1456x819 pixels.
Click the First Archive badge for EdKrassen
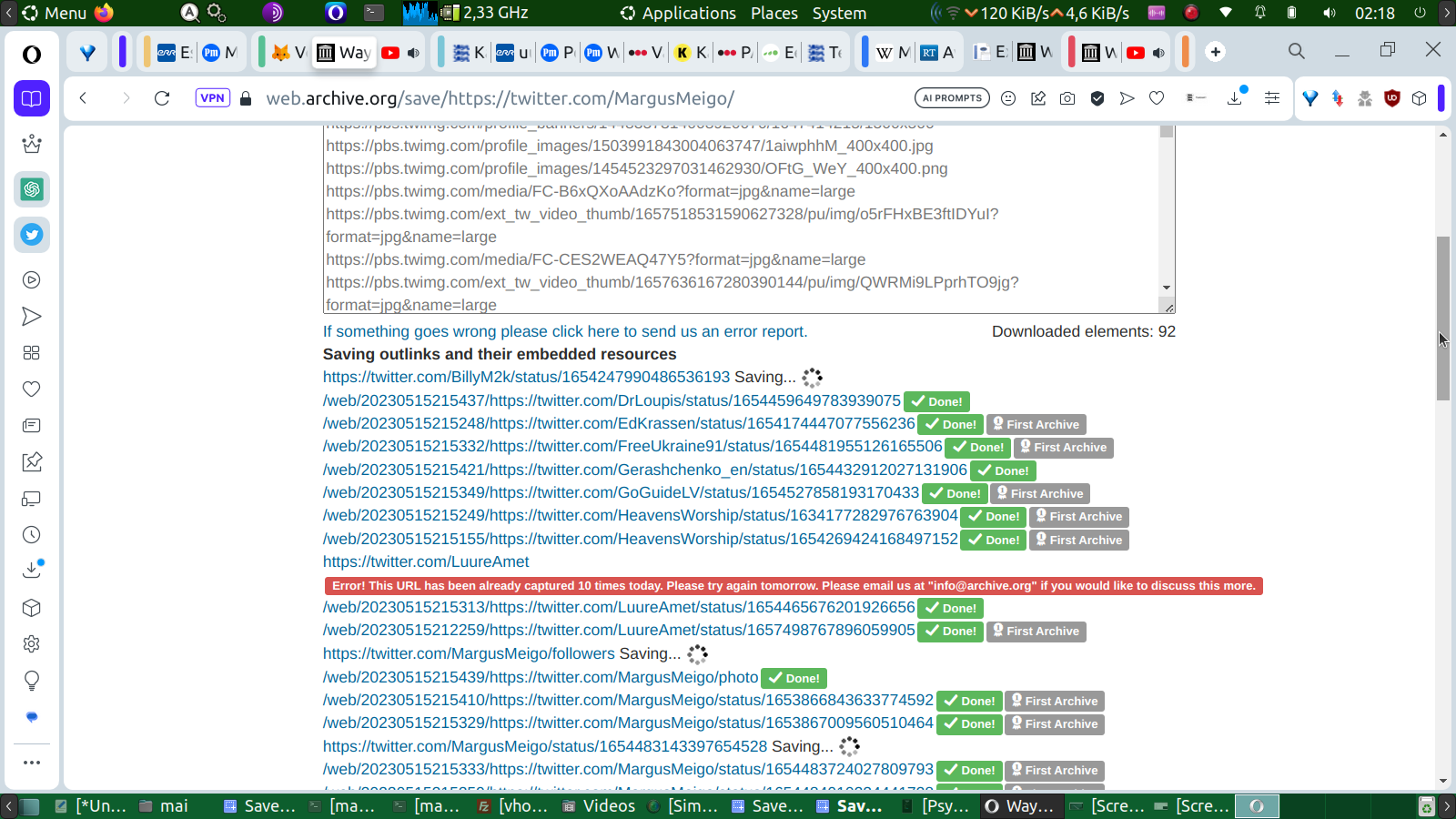[x=1036, y=424]
